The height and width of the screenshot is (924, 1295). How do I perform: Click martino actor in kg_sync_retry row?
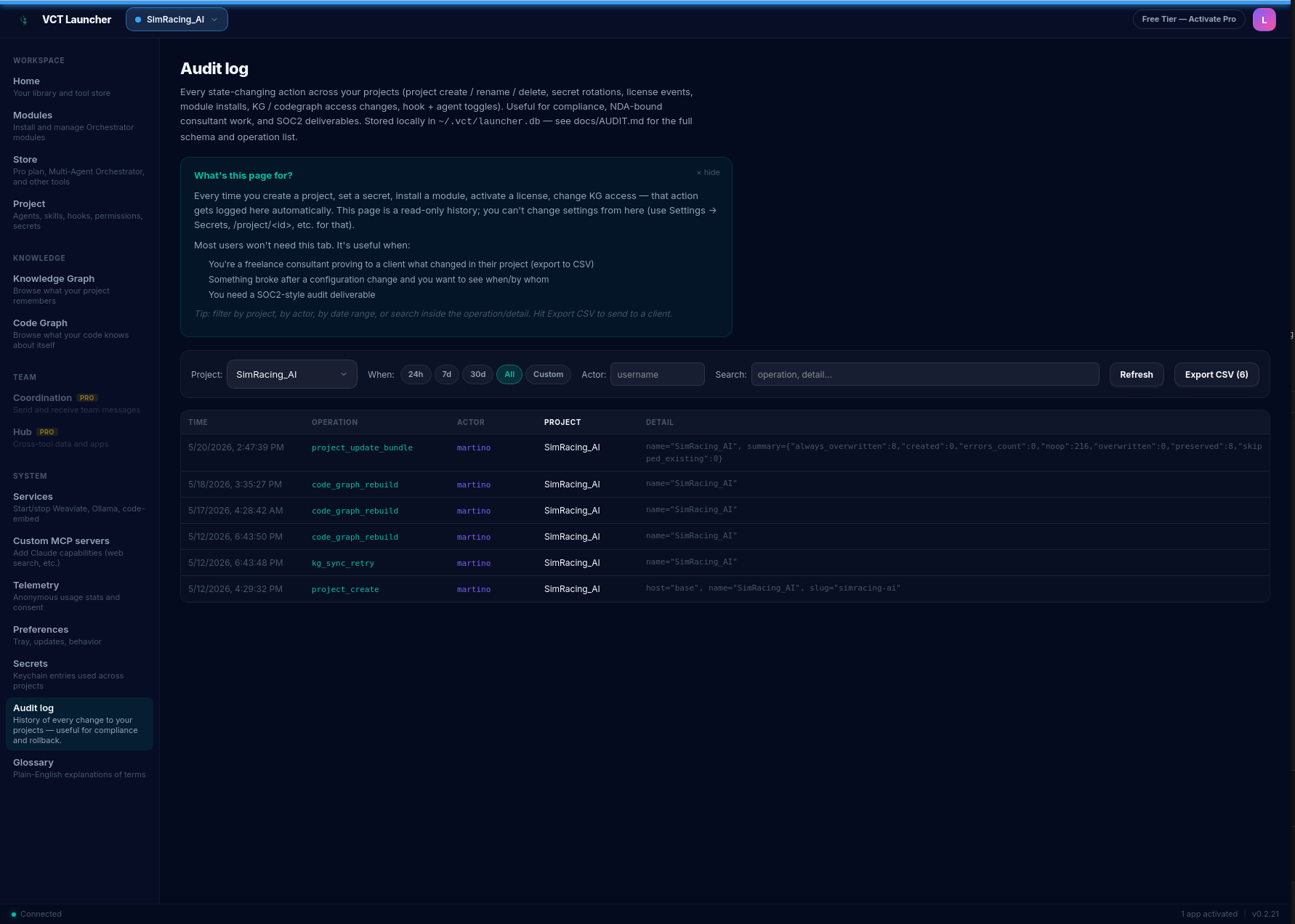[474, 563]
